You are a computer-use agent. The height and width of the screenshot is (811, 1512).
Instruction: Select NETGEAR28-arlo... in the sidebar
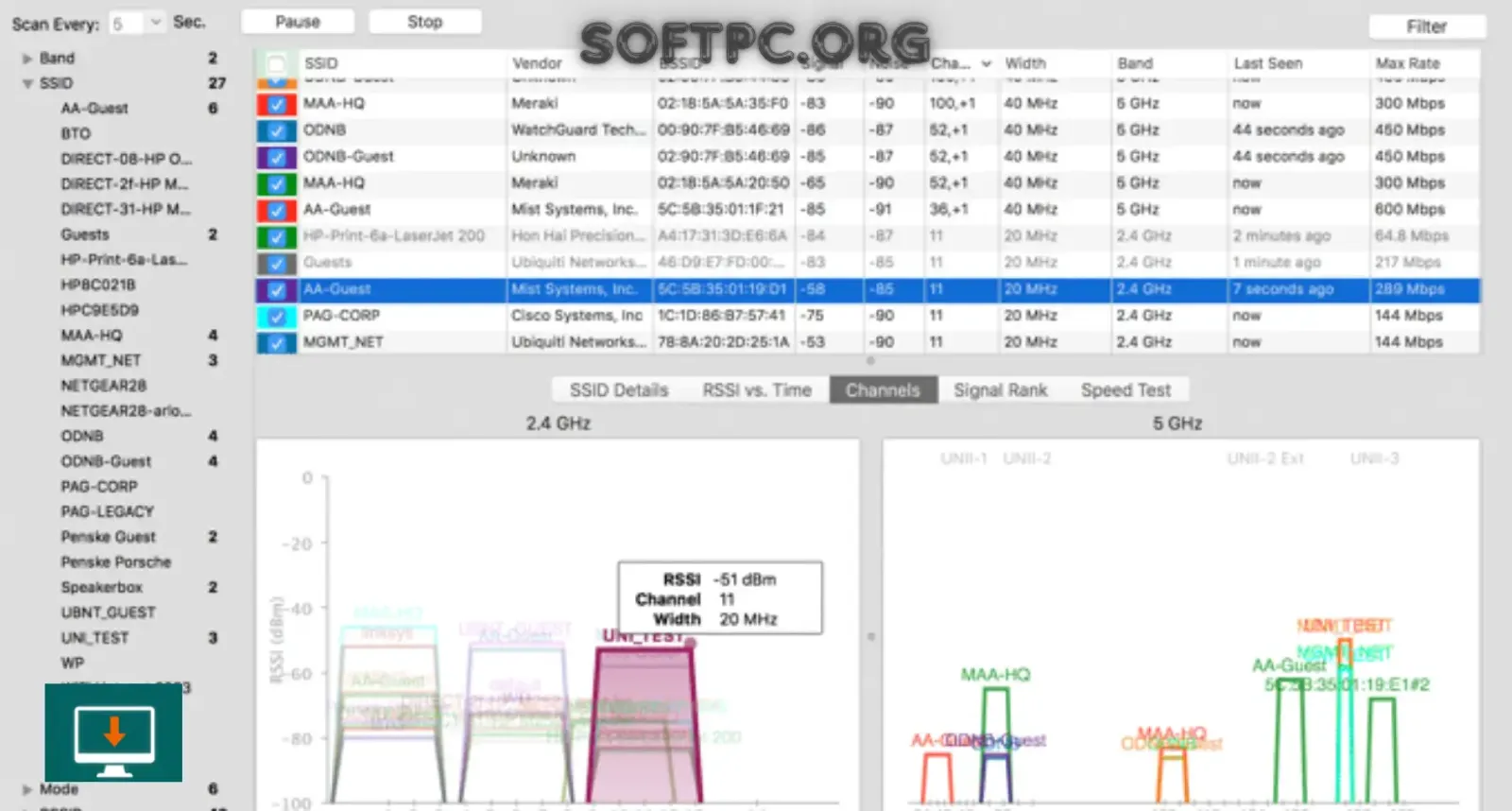pos(126,411)
